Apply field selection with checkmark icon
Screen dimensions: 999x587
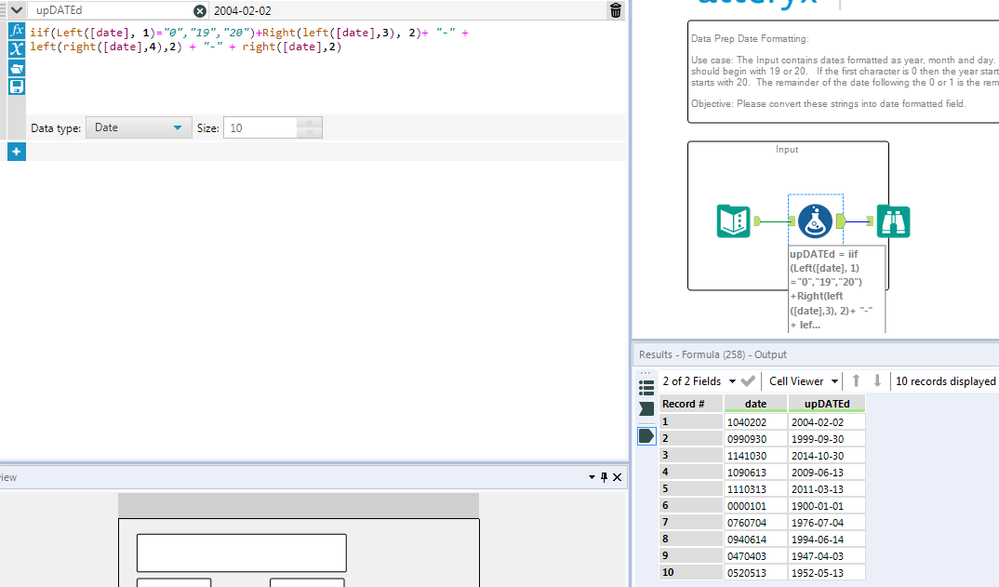coord(748,381)
